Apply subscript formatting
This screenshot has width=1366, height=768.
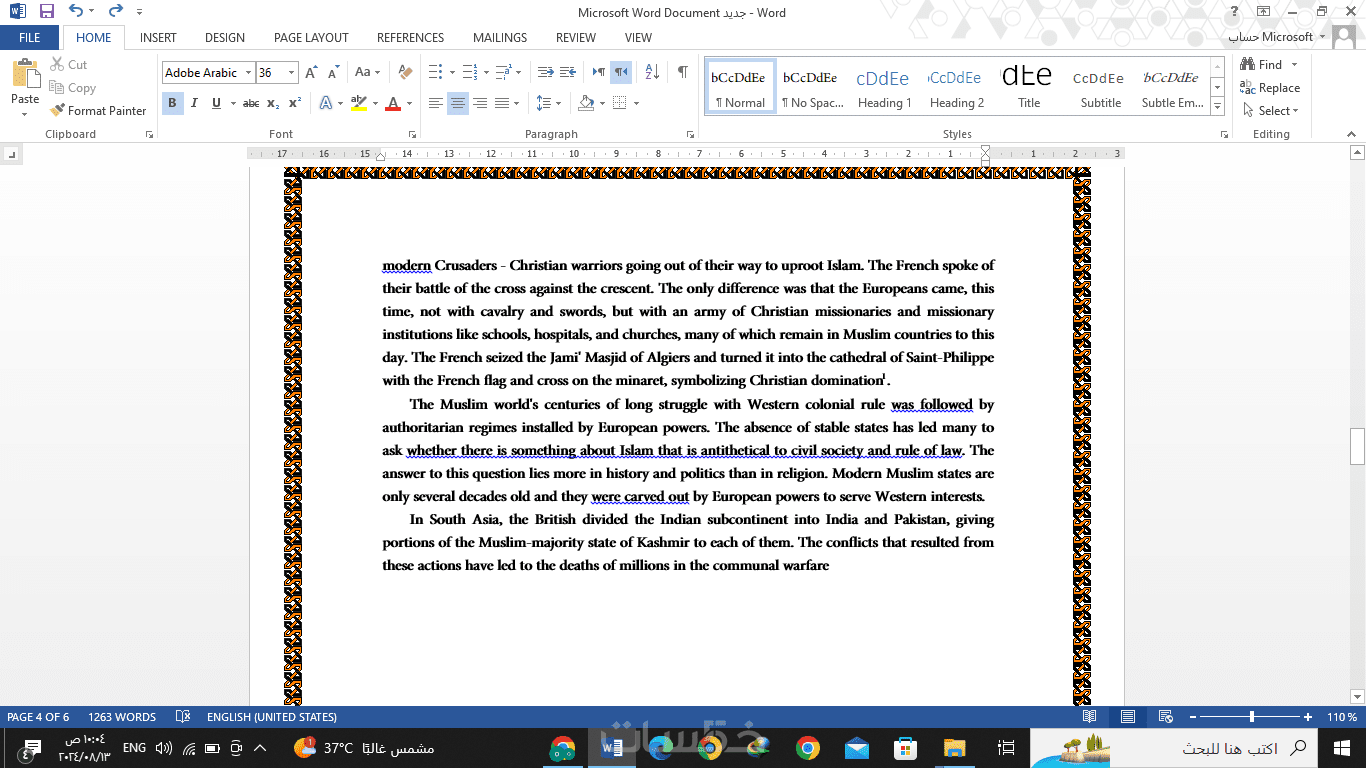274,103
